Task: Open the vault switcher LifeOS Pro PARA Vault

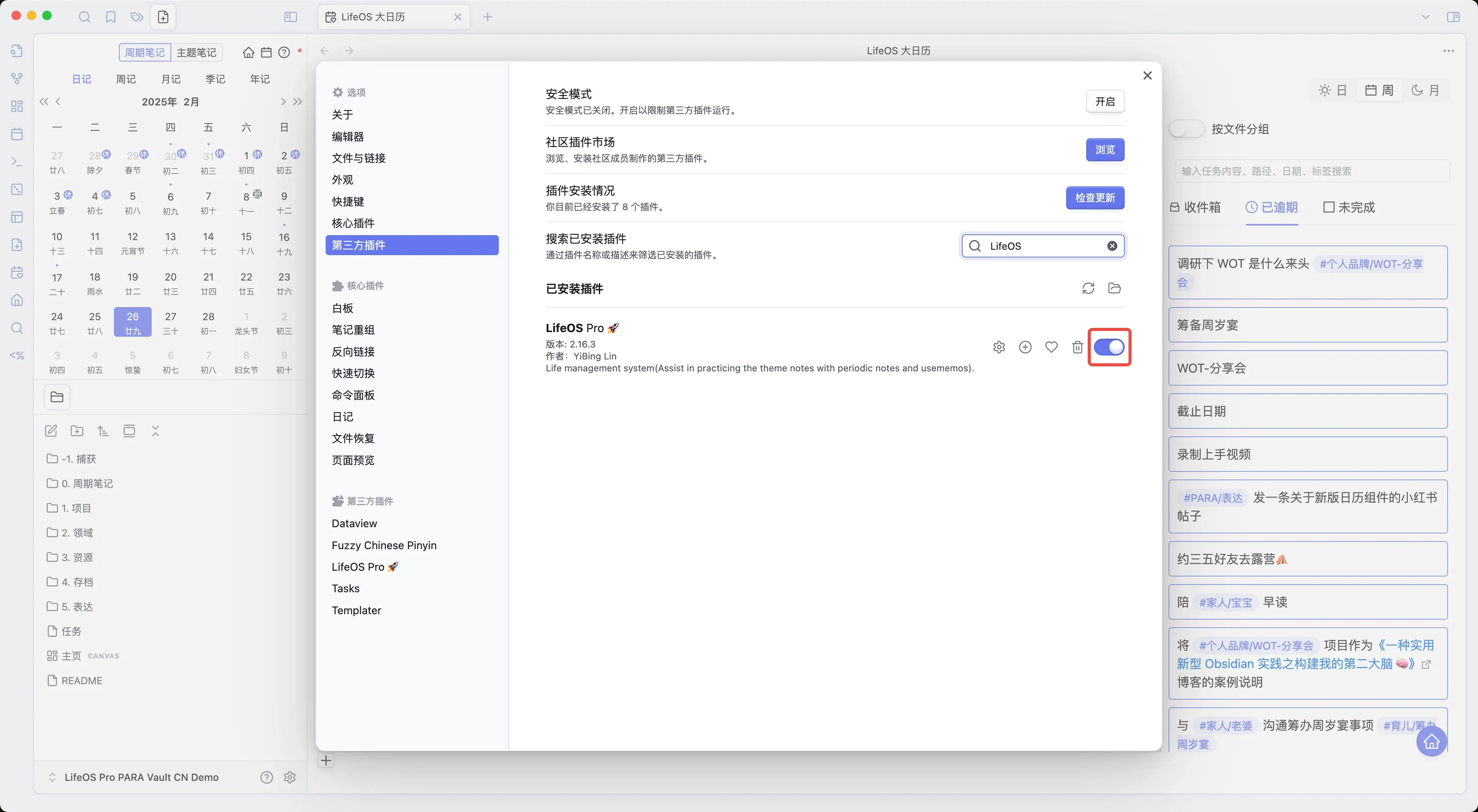Action: pyautogui.click(x=140, y=777)
